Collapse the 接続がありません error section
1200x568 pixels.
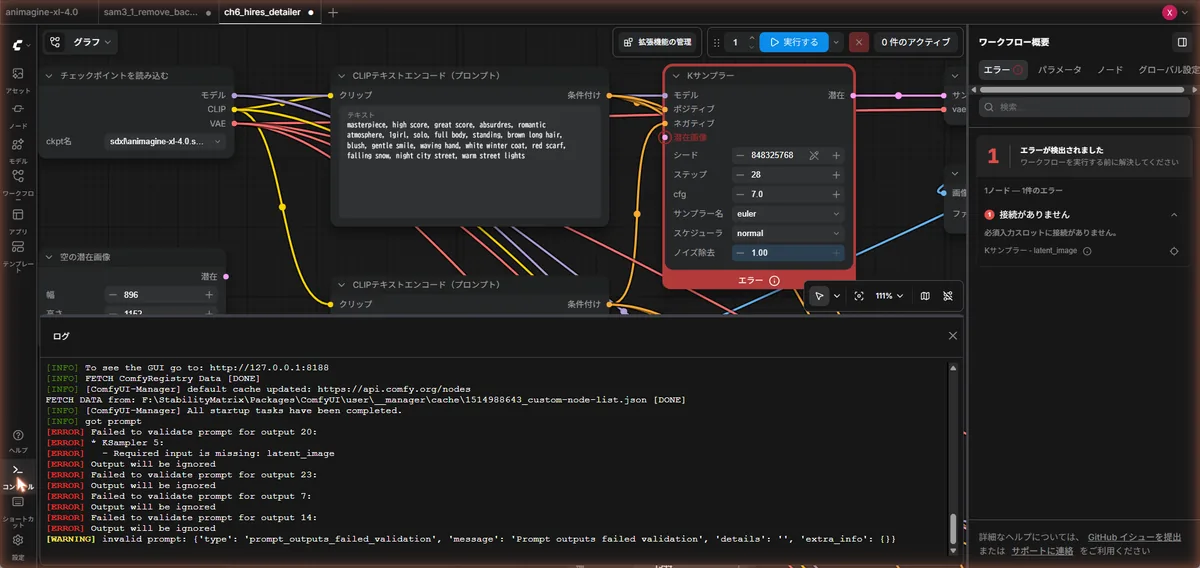click(x=1175, y=214)
